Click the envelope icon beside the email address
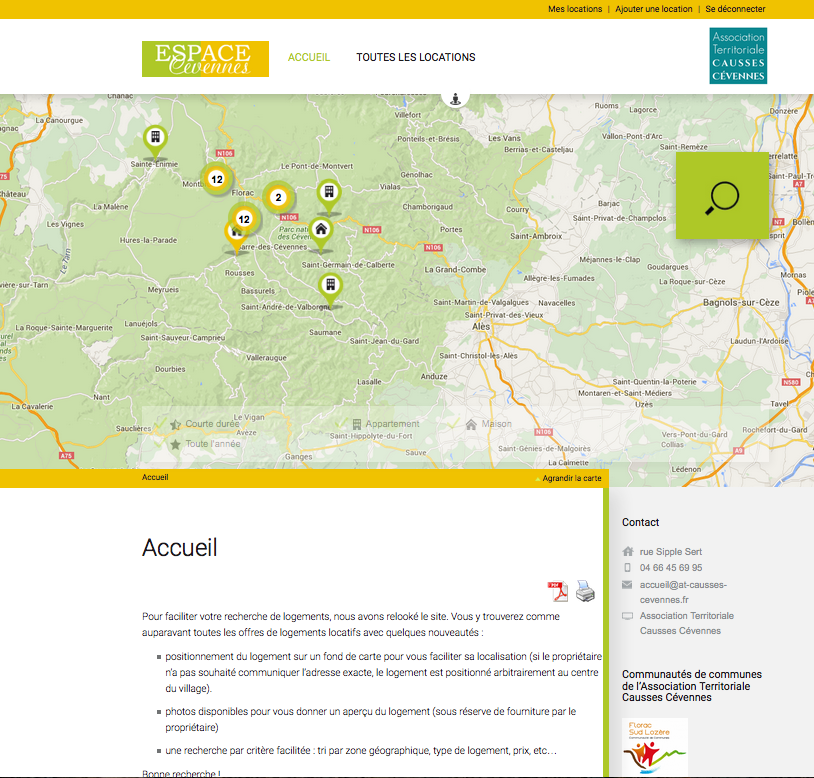This screenshot has width=814, height=778. tap(627, 585)
